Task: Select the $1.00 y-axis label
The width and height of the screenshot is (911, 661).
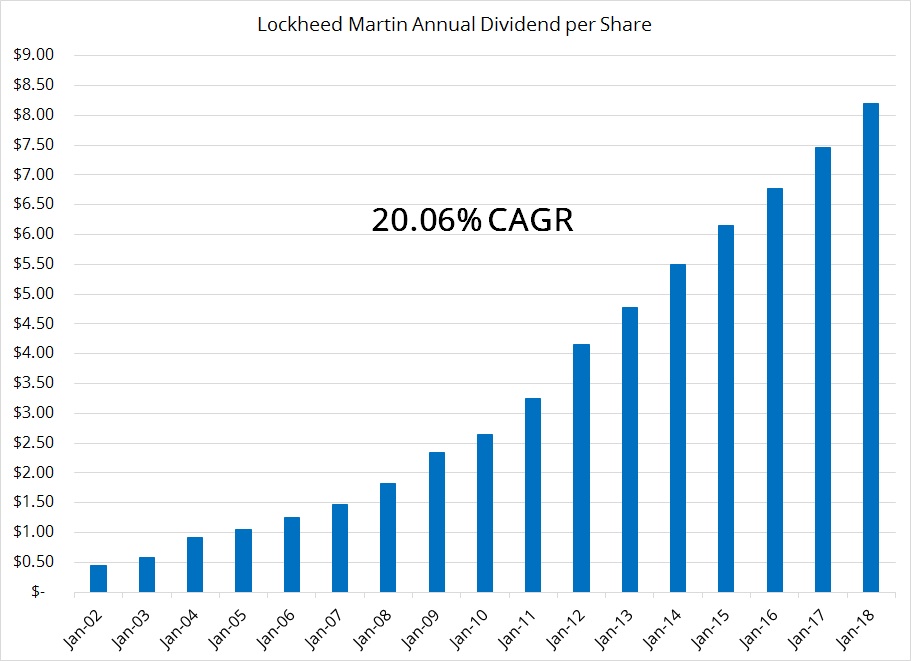Action: [x=34, y=531]
